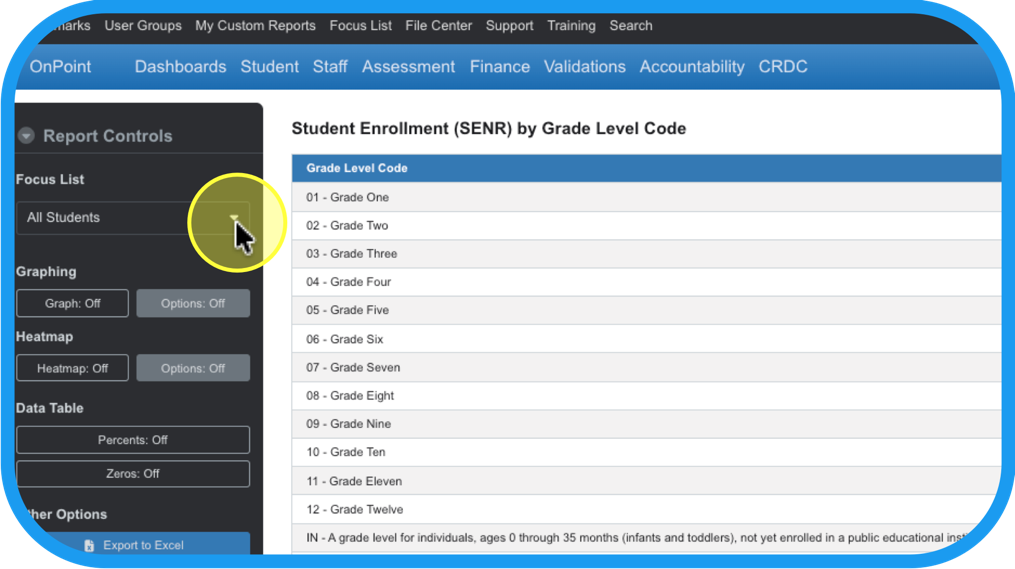
Task: Open the All Students focus list dropdown
Action: (x=133, y=218)
